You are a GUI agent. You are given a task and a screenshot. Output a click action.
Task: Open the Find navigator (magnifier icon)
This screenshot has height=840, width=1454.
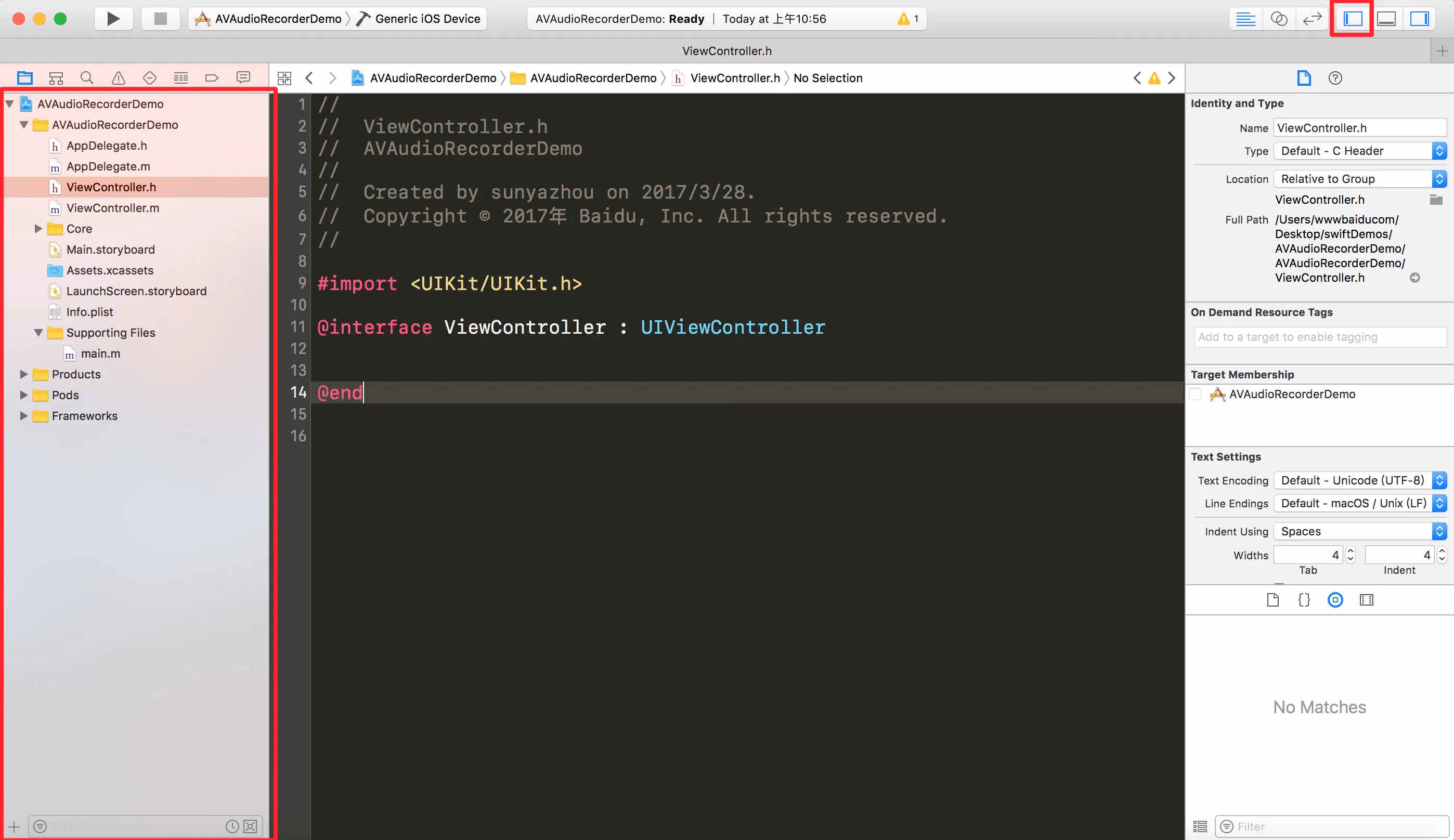coord(86,78)
